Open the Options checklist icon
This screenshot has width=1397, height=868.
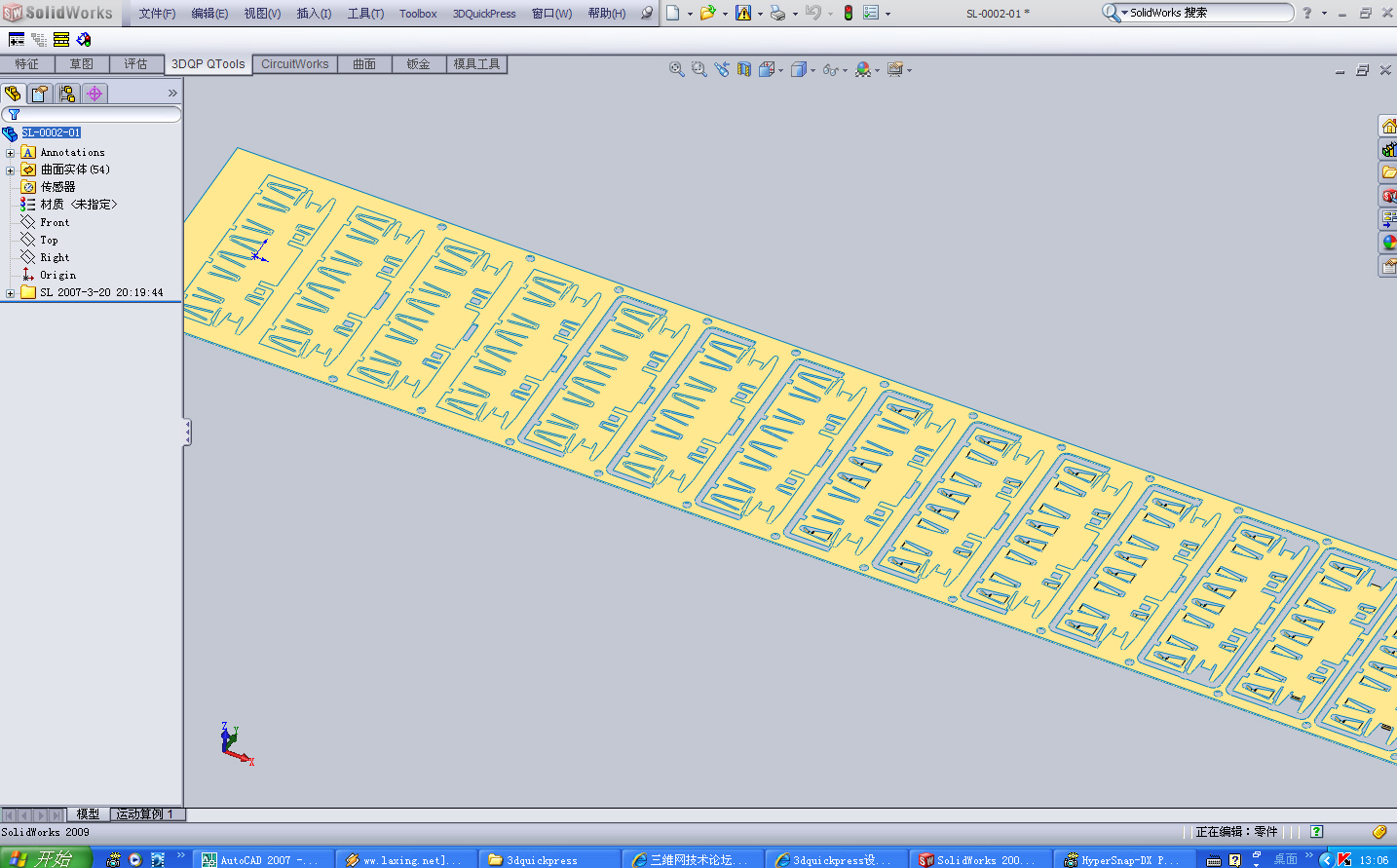click(x=871, y=13)
